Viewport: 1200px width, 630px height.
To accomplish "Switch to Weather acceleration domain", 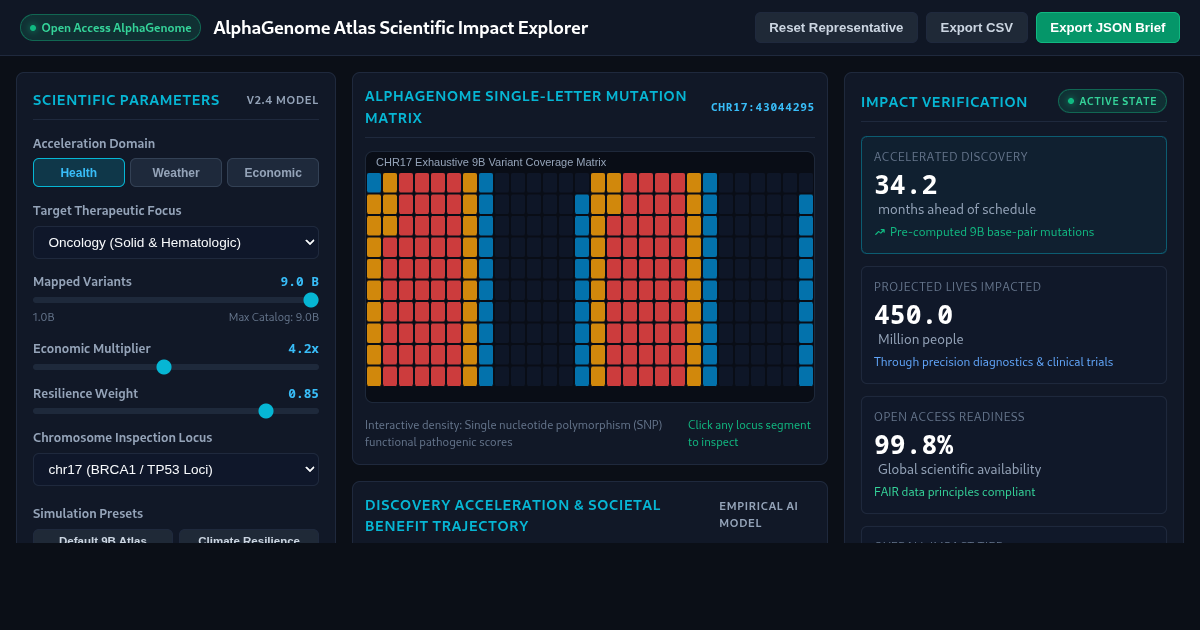I will pos(176,172).
